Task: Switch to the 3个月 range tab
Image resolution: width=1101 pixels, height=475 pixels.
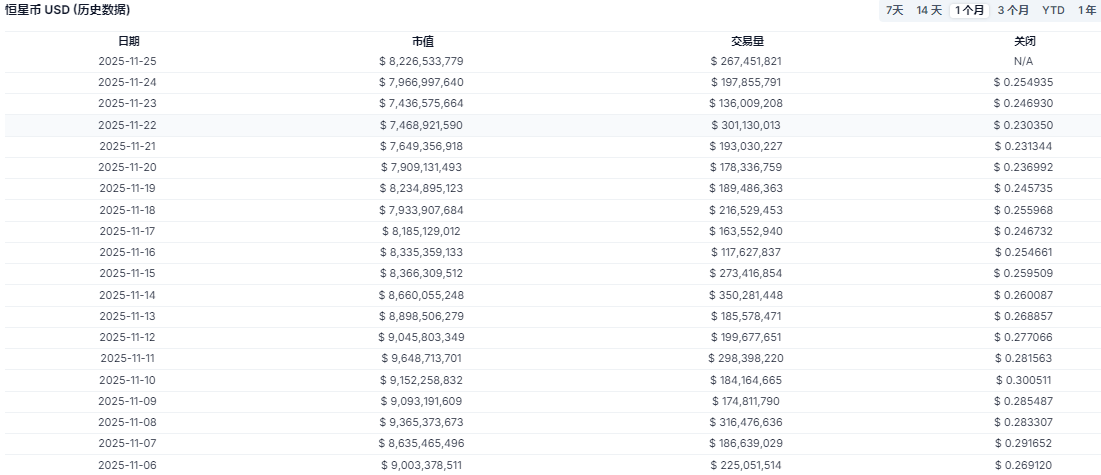Action: [1012, 10]
